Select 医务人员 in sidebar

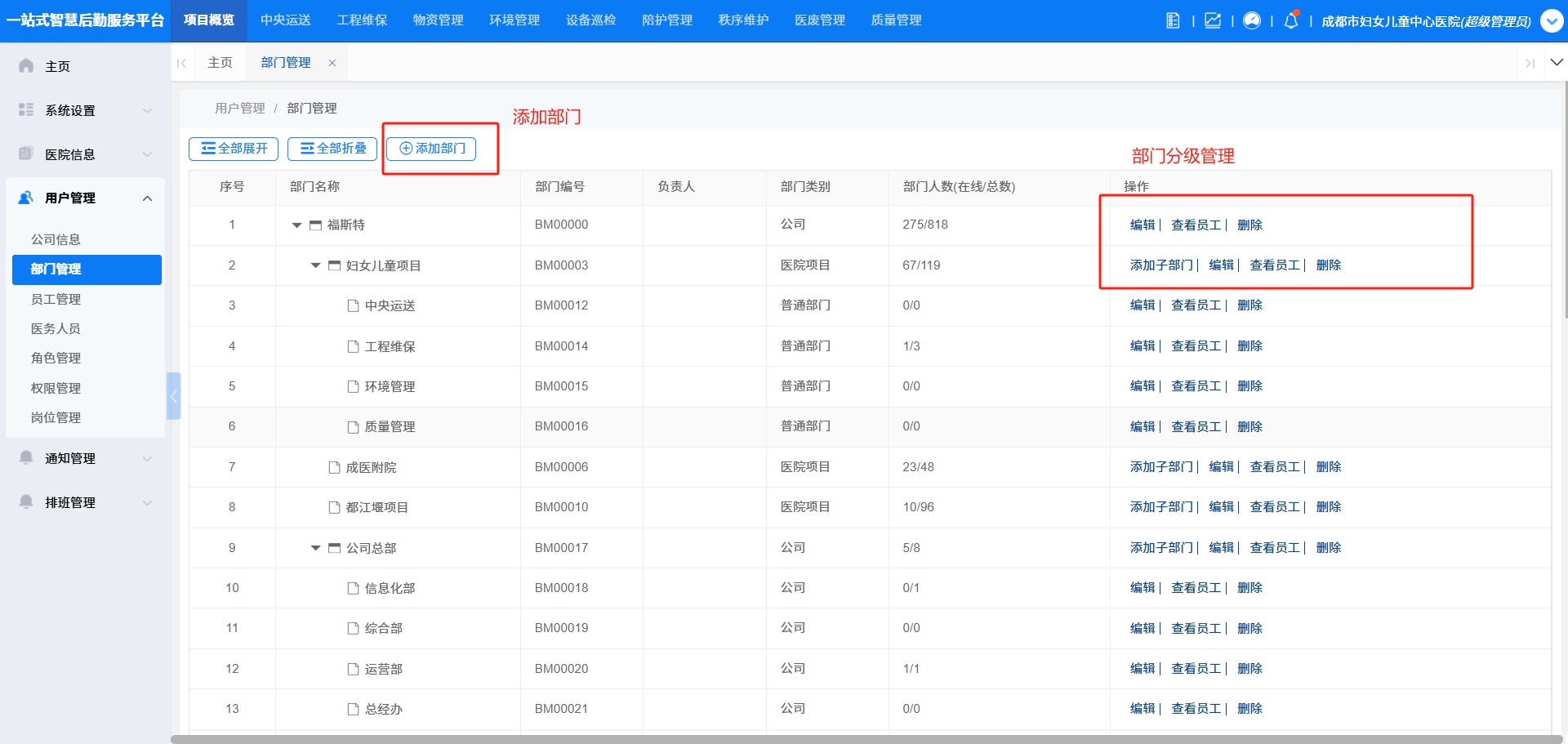point(56,328)
